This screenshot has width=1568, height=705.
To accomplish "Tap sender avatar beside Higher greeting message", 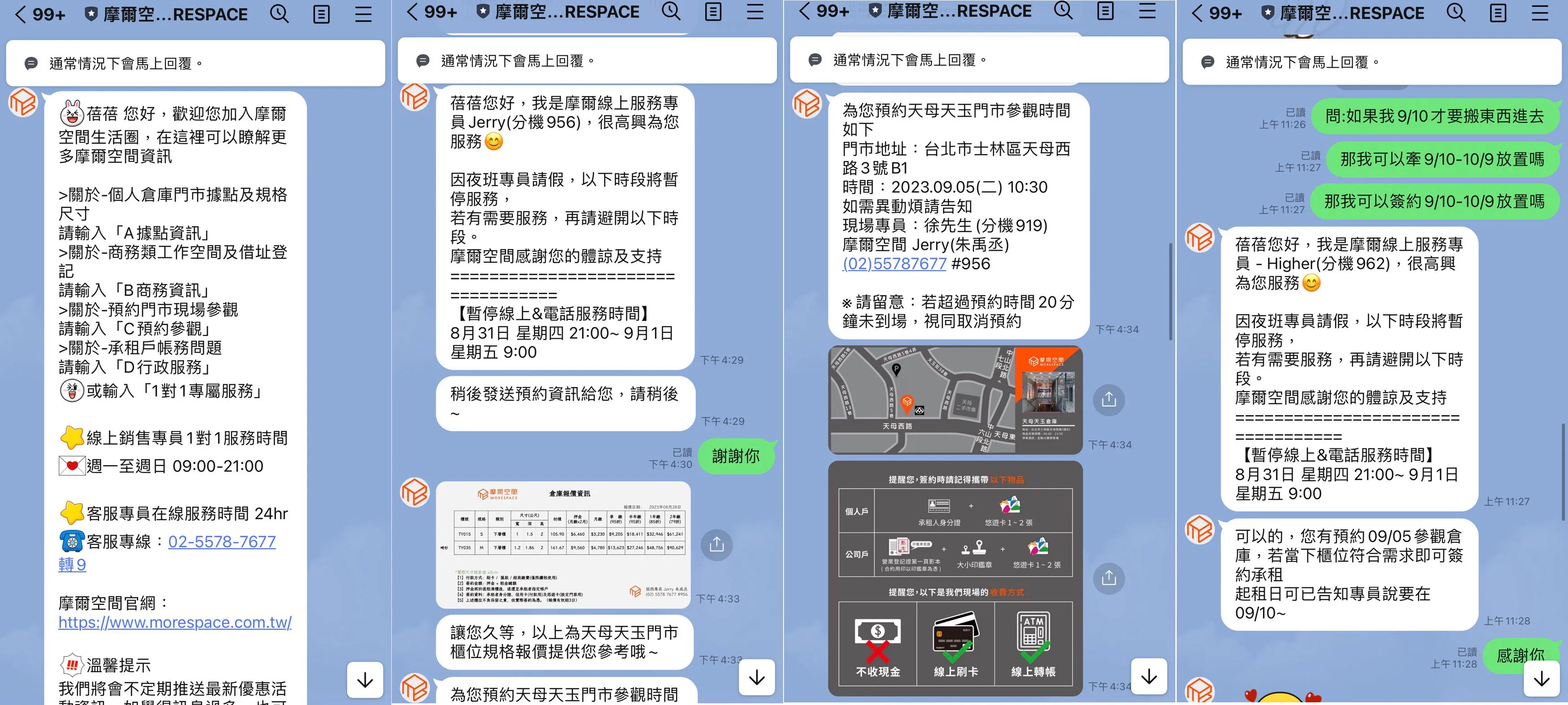I will 1200,237.
